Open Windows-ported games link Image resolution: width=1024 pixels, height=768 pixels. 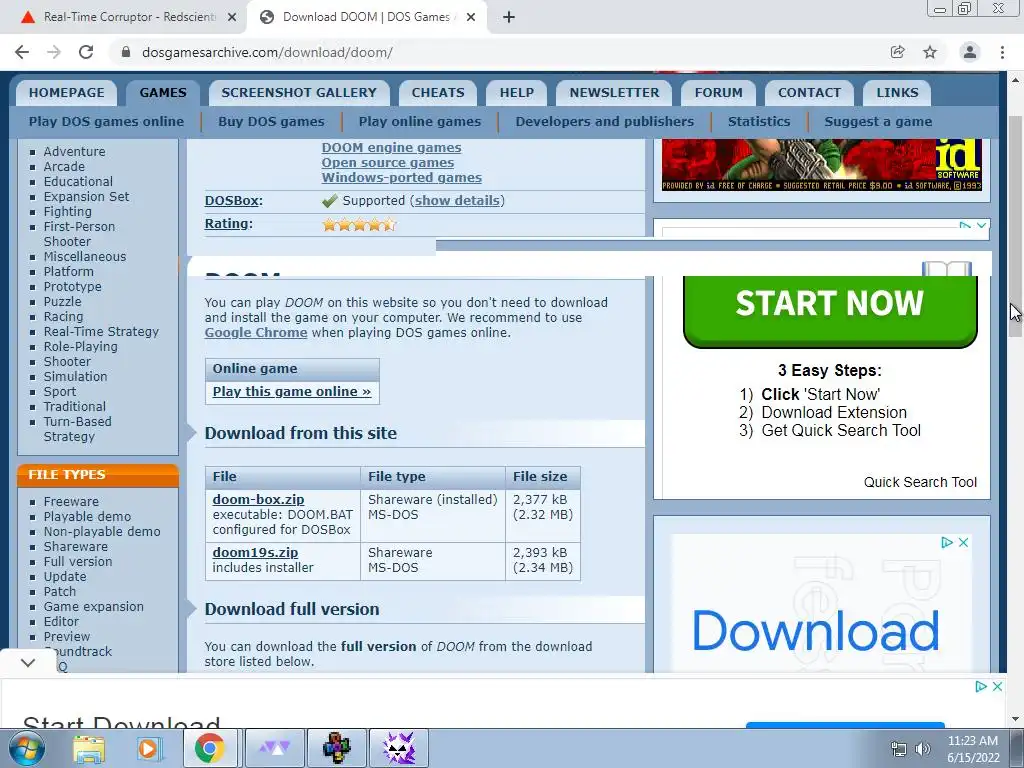coord(402,178)
